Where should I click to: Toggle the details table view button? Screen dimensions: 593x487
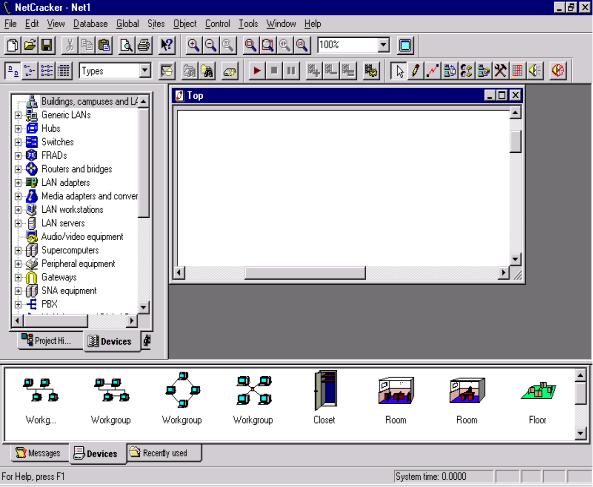pos(64,71)
